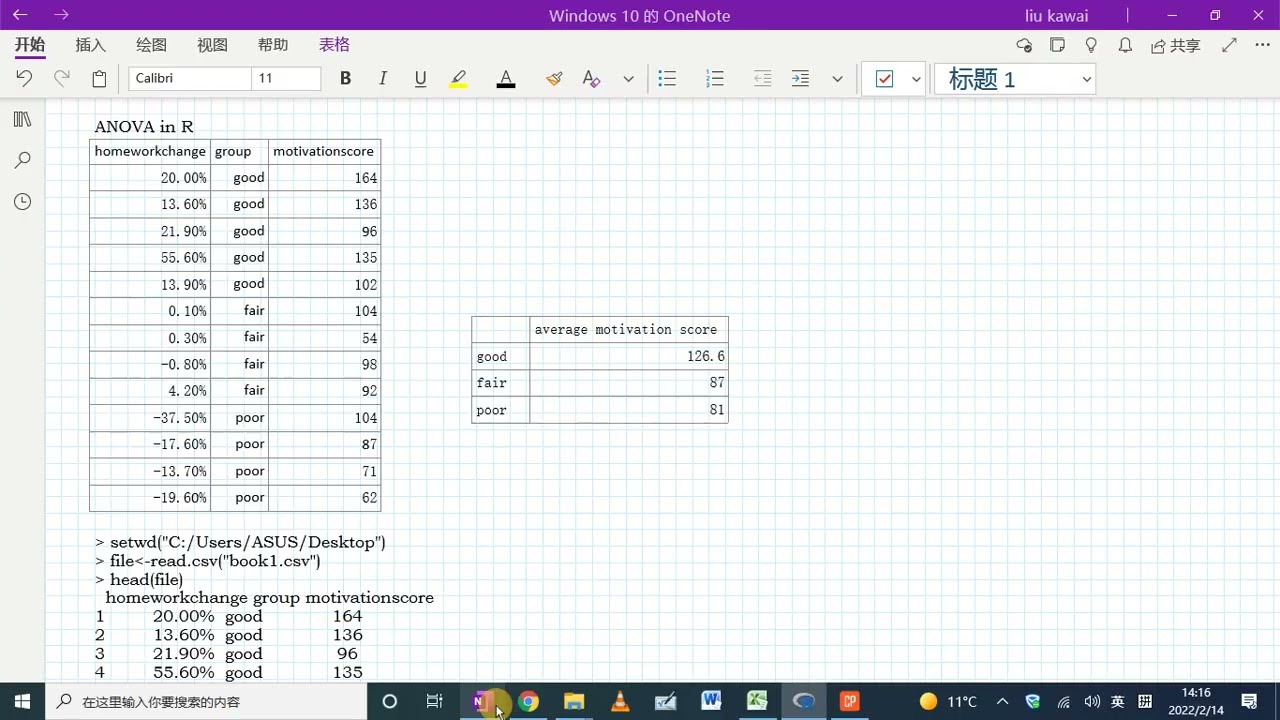The width and height of the screenshot is (1280, 720).
Task: Click the motivationscore column header cell
Action: 324,151
